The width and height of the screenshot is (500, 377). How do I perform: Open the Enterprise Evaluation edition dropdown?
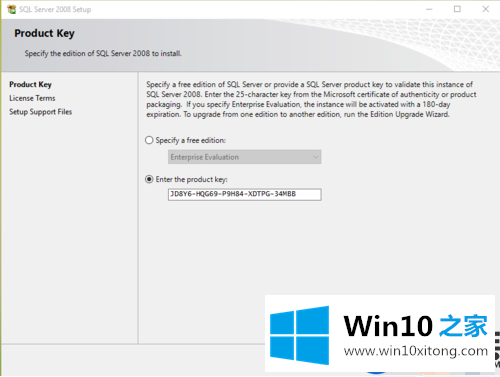(x=245, y=157)
